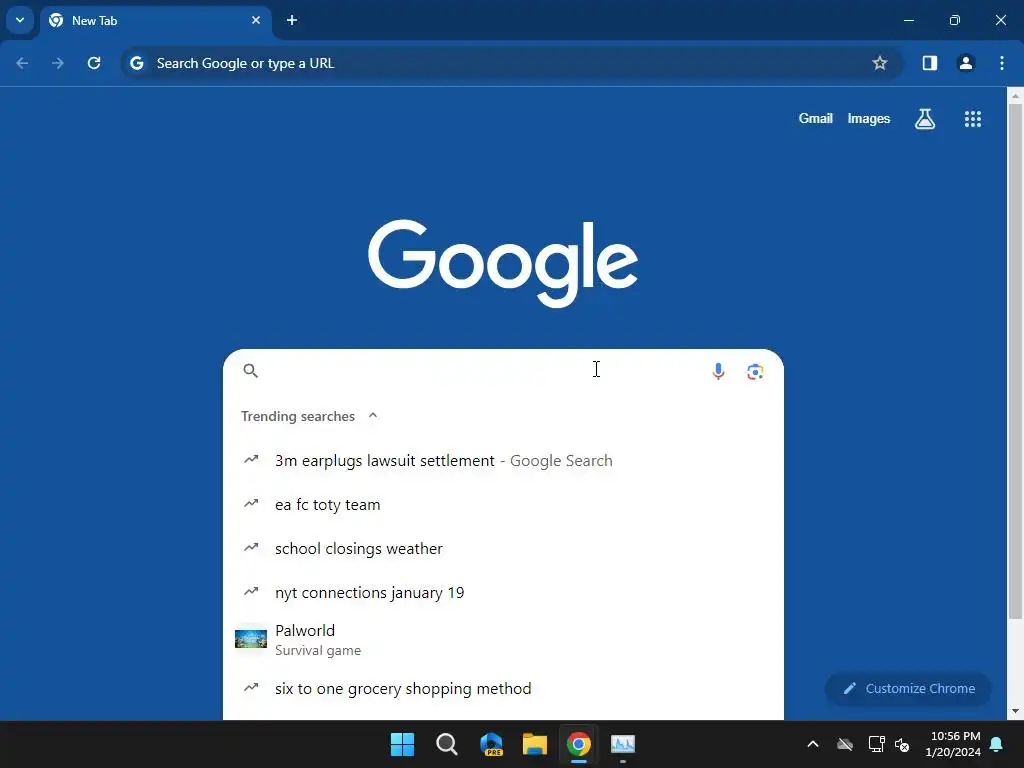This screenshot has height=768, width=1024.
Task: Launch Edge PRE from taskbar
Action: pos(491,744)
